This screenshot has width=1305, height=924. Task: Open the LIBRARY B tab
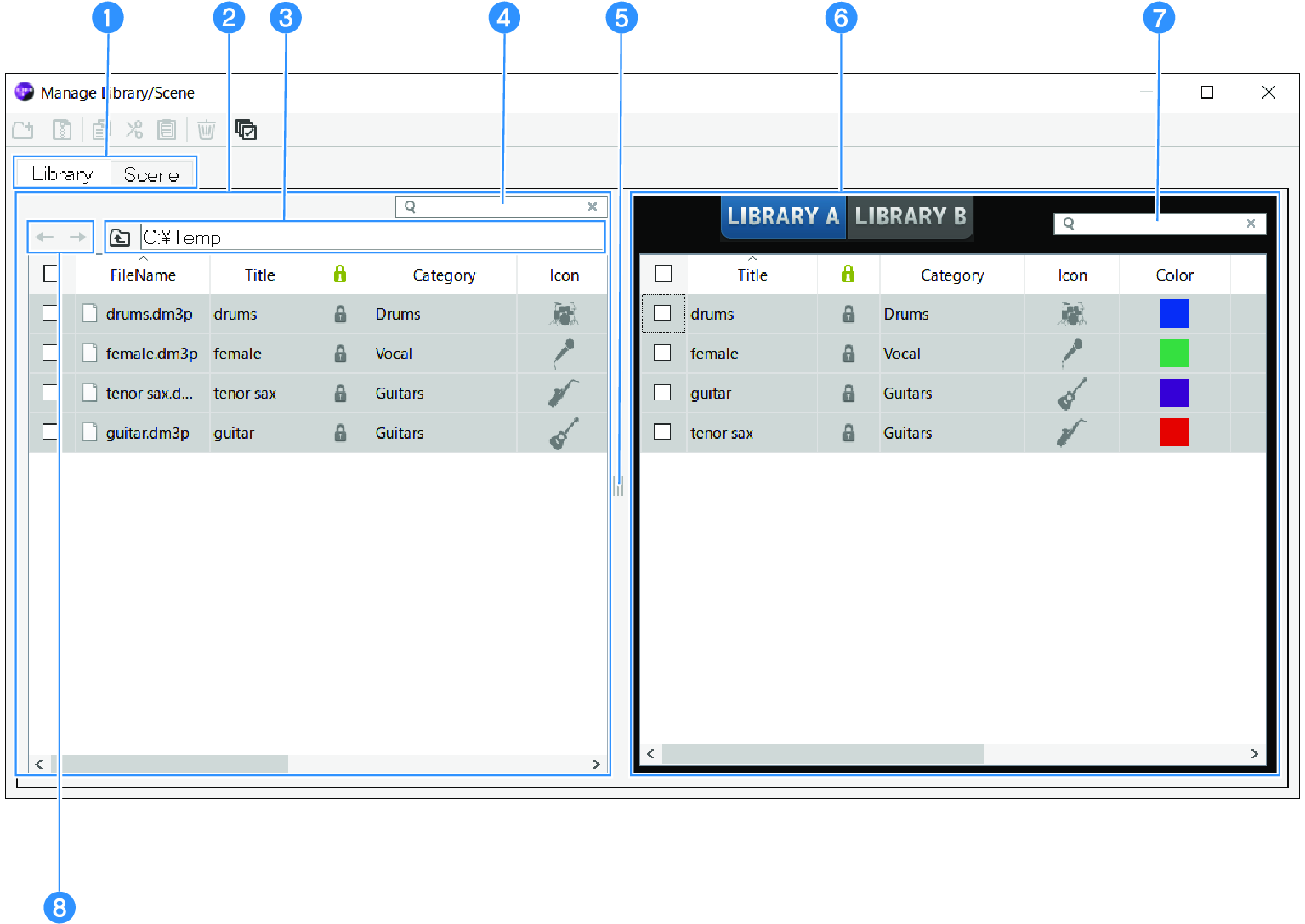(911, 217)
